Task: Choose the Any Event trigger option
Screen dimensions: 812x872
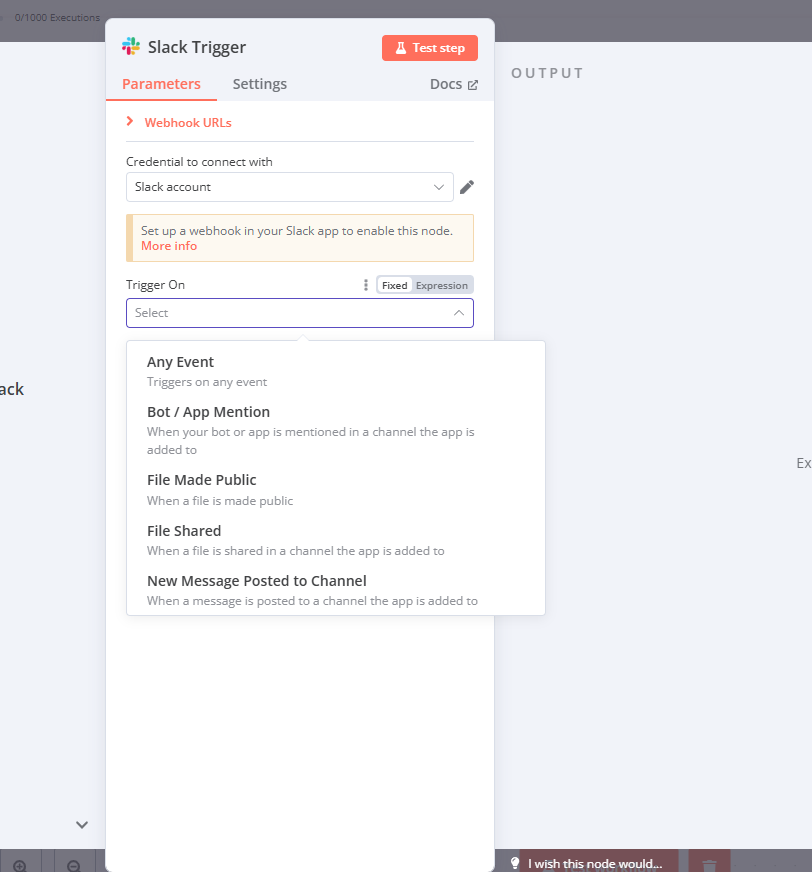Action: tap(181, 362)
